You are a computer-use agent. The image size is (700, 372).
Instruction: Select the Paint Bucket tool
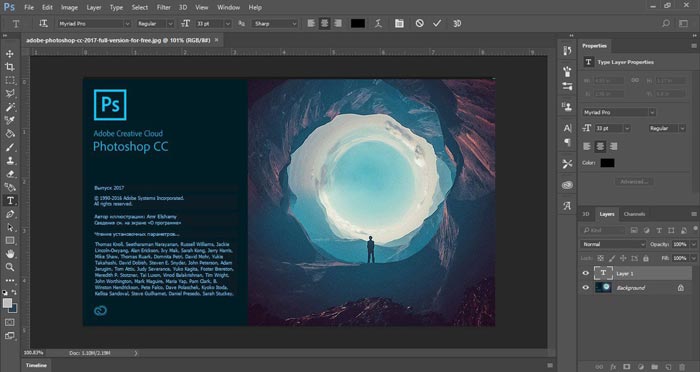pyautogui.click(x=9, y=134)
